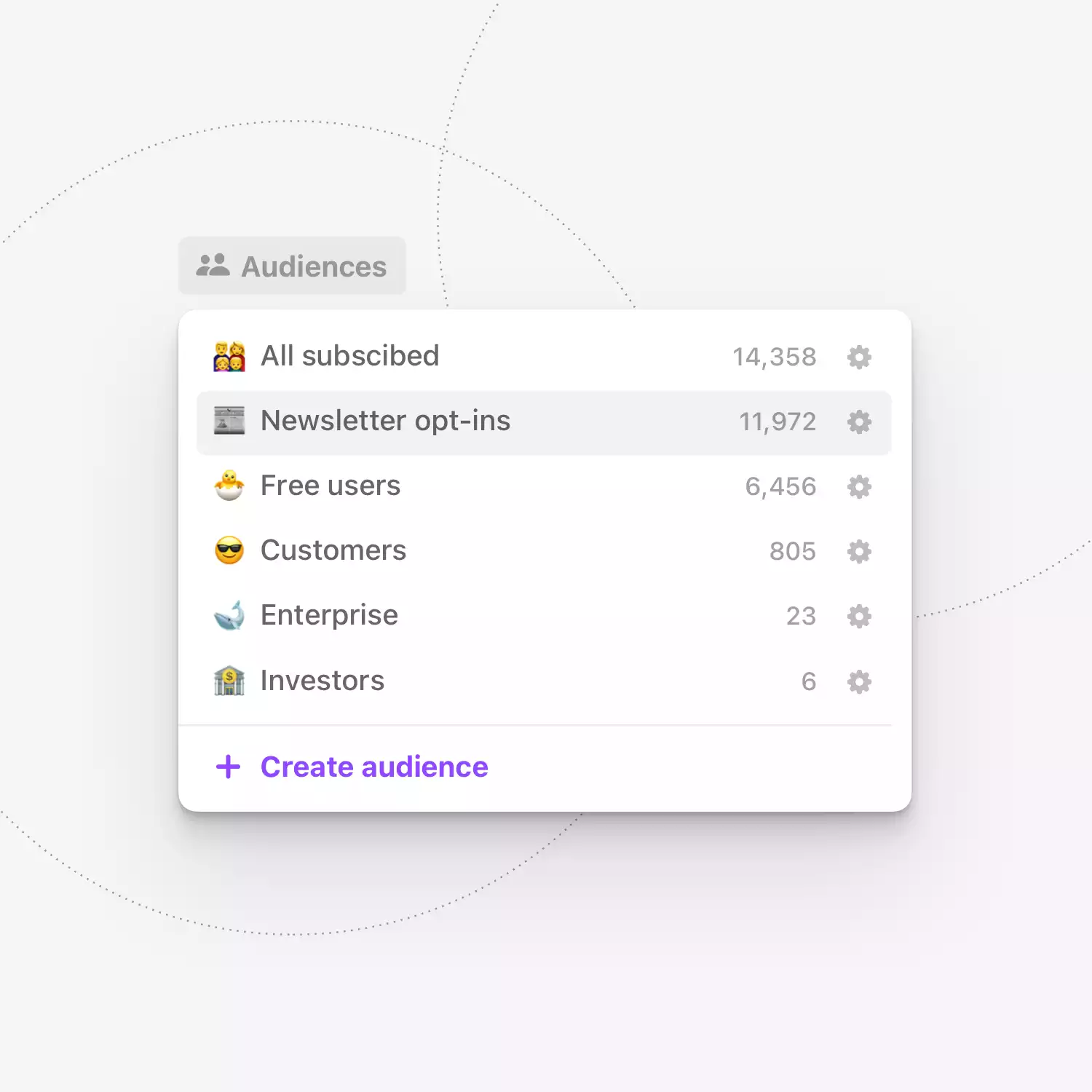The height and width of the screenshot is (1092, 1092).
Task: Open settings gear for Free users
Action: coord(859,486)
